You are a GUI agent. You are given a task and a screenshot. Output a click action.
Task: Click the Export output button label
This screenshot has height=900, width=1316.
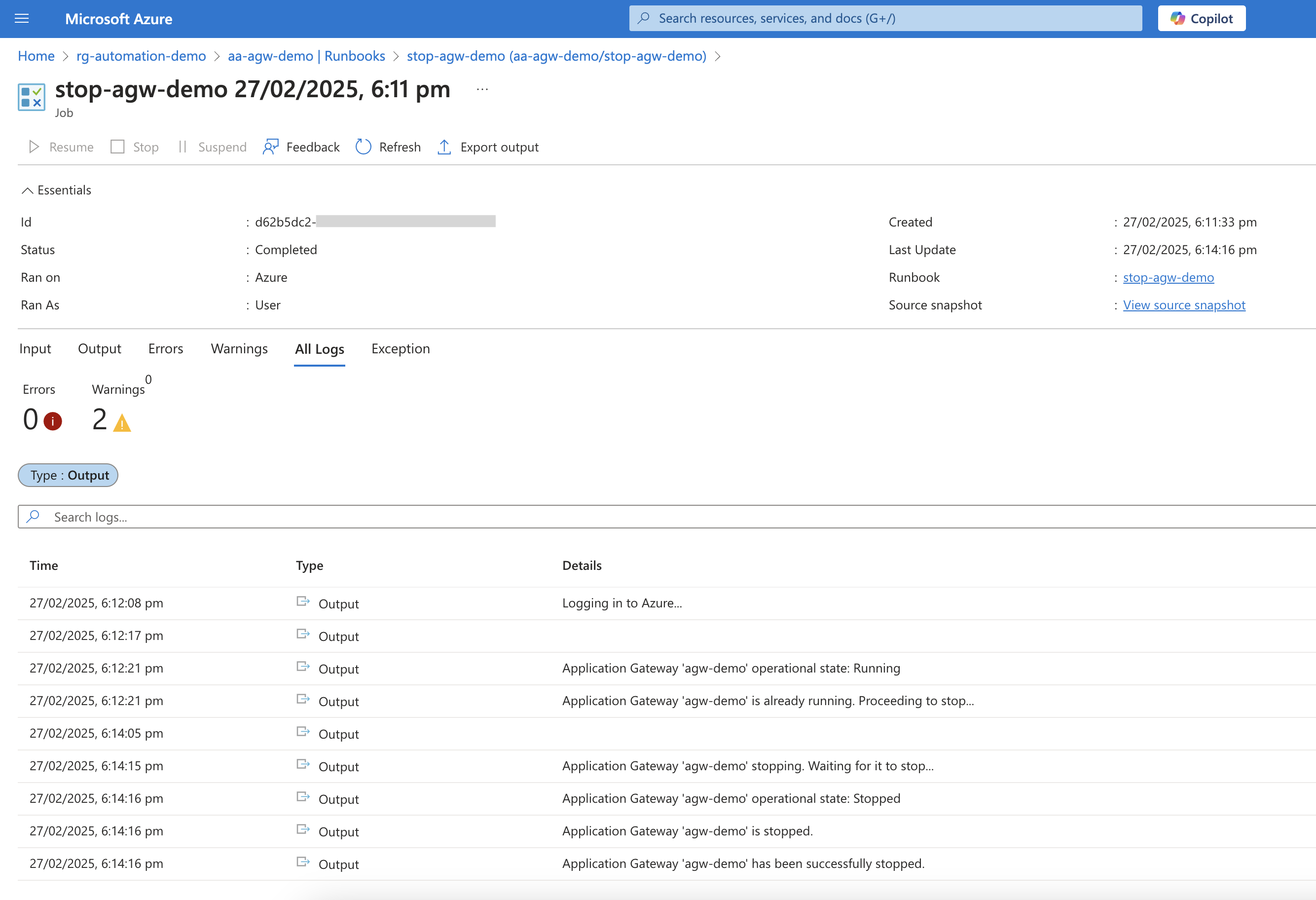coord(500,147)
